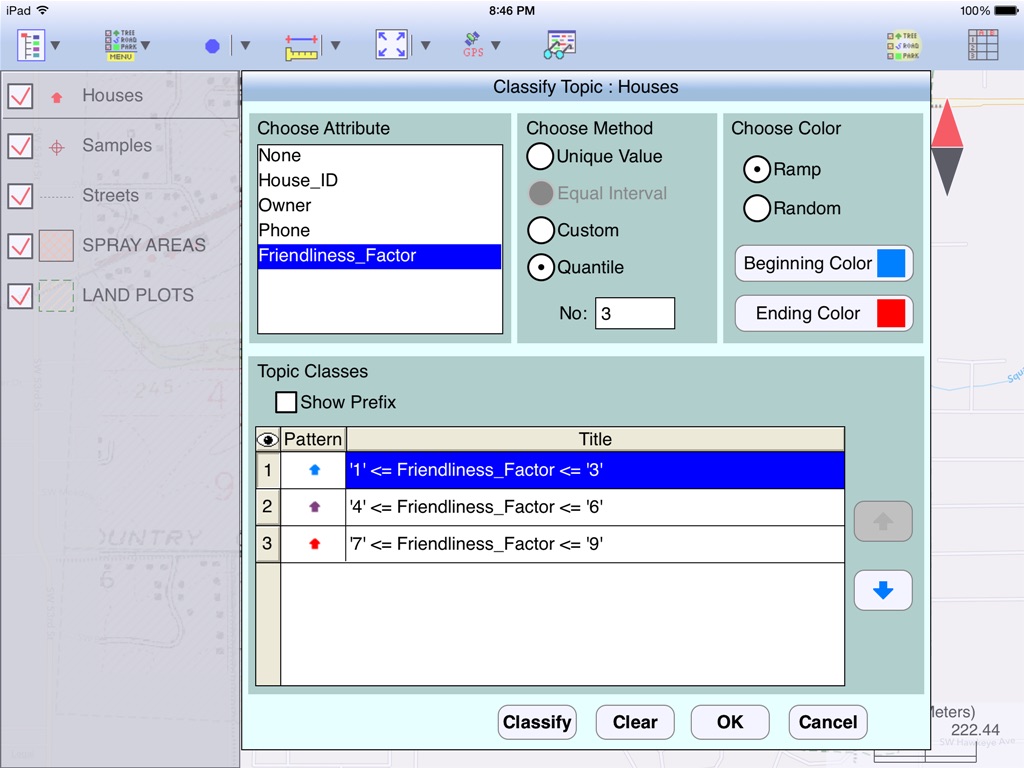Open the layer list tool icon
This screenshot has height=768, width=1024.
[31, 45]
